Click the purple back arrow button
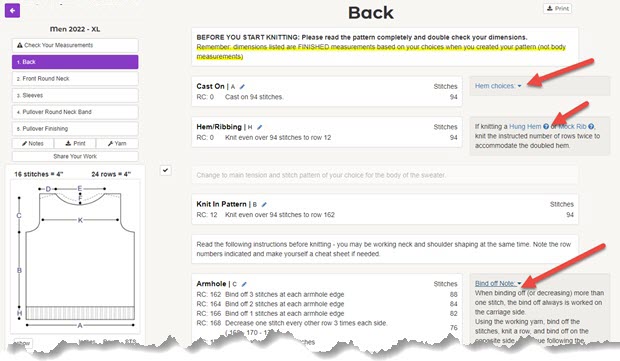This screenshot has height=361, width=620. tap(12, 10)
